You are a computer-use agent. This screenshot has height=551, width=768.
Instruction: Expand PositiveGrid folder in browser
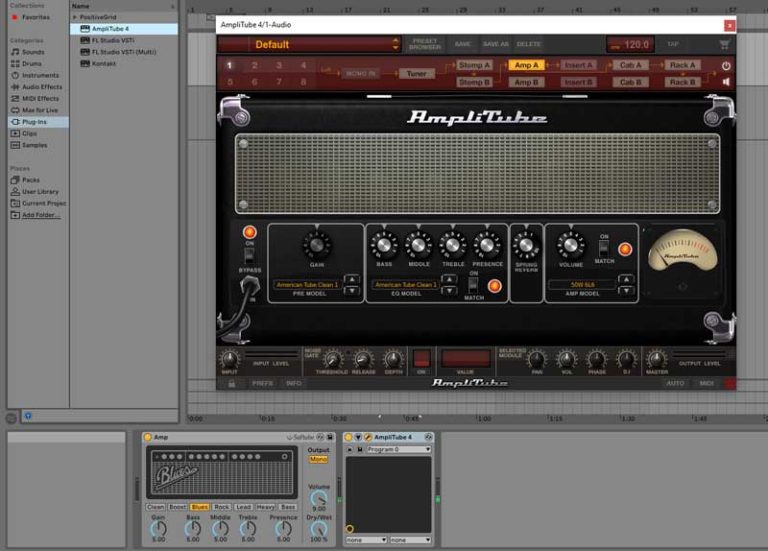coord(75,17)
